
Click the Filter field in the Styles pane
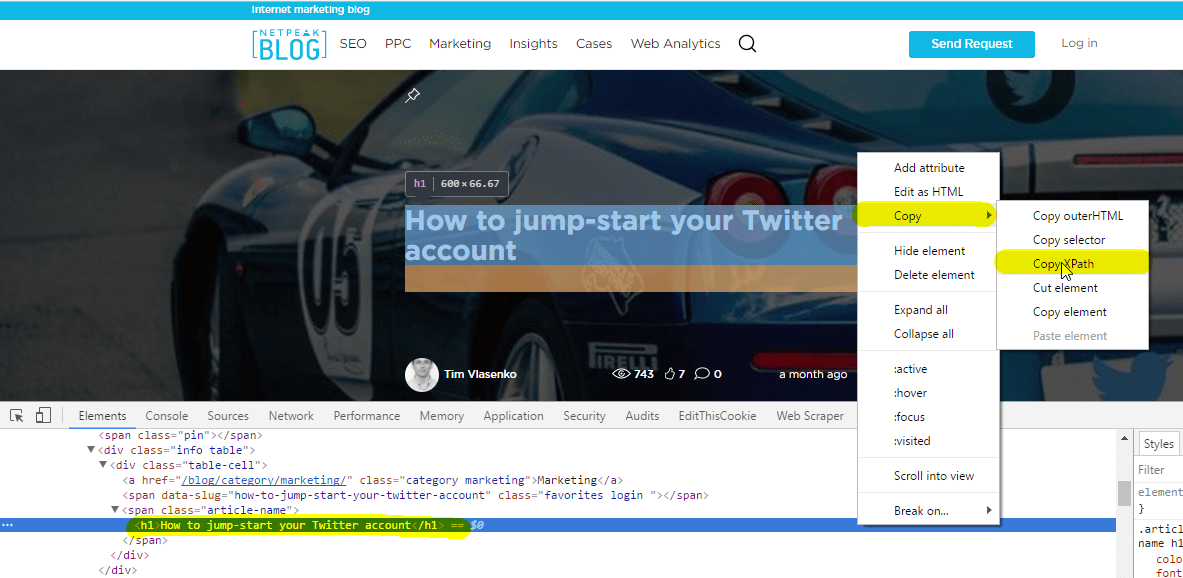[x=1159, y=469]
